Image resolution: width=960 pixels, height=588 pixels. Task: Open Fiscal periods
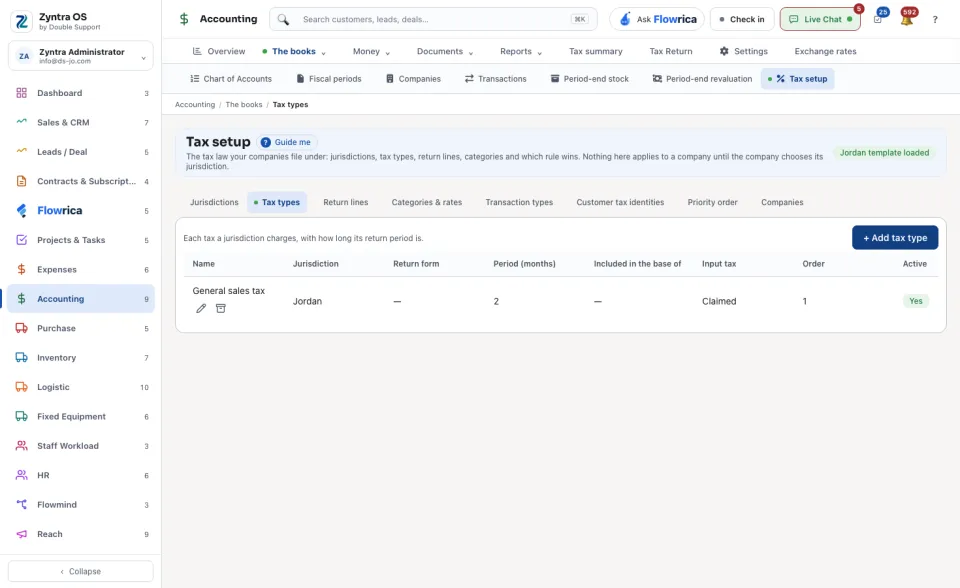(x=329, y=79)
